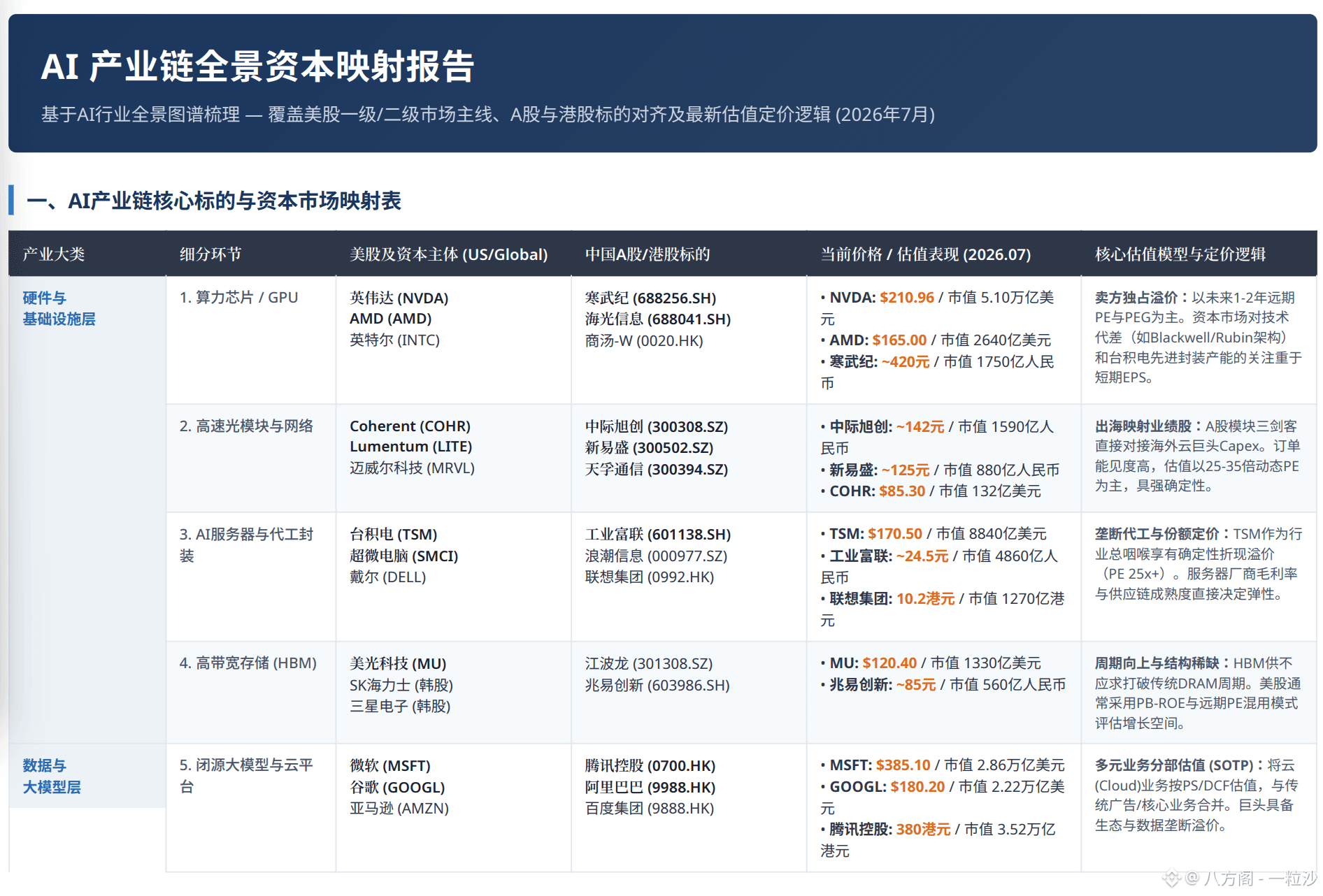1323x896 pixels.
Task: Click the "浪潮信息 (000977.SZ)" stock entry
Action: [657, 556]
